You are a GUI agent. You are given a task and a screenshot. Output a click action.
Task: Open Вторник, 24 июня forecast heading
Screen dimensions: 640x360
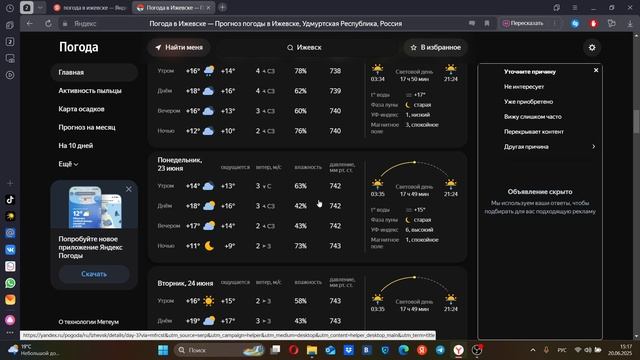185,283
